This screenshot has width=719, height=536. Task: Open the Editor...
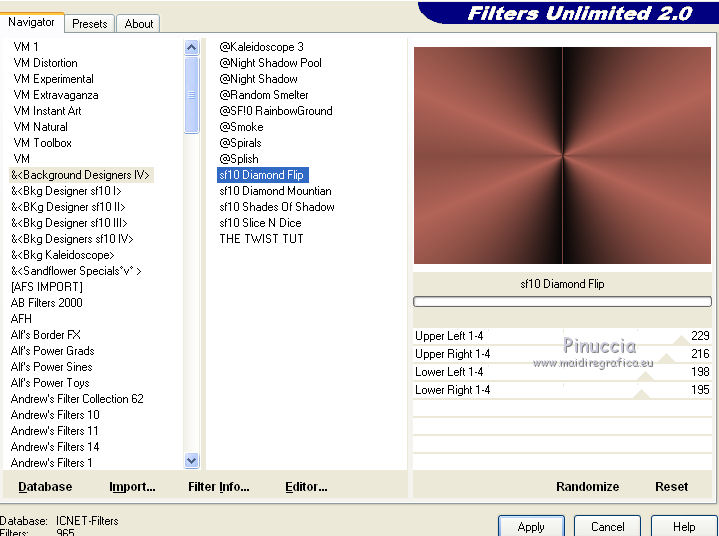pyautogui.click(x=306, y=486)
